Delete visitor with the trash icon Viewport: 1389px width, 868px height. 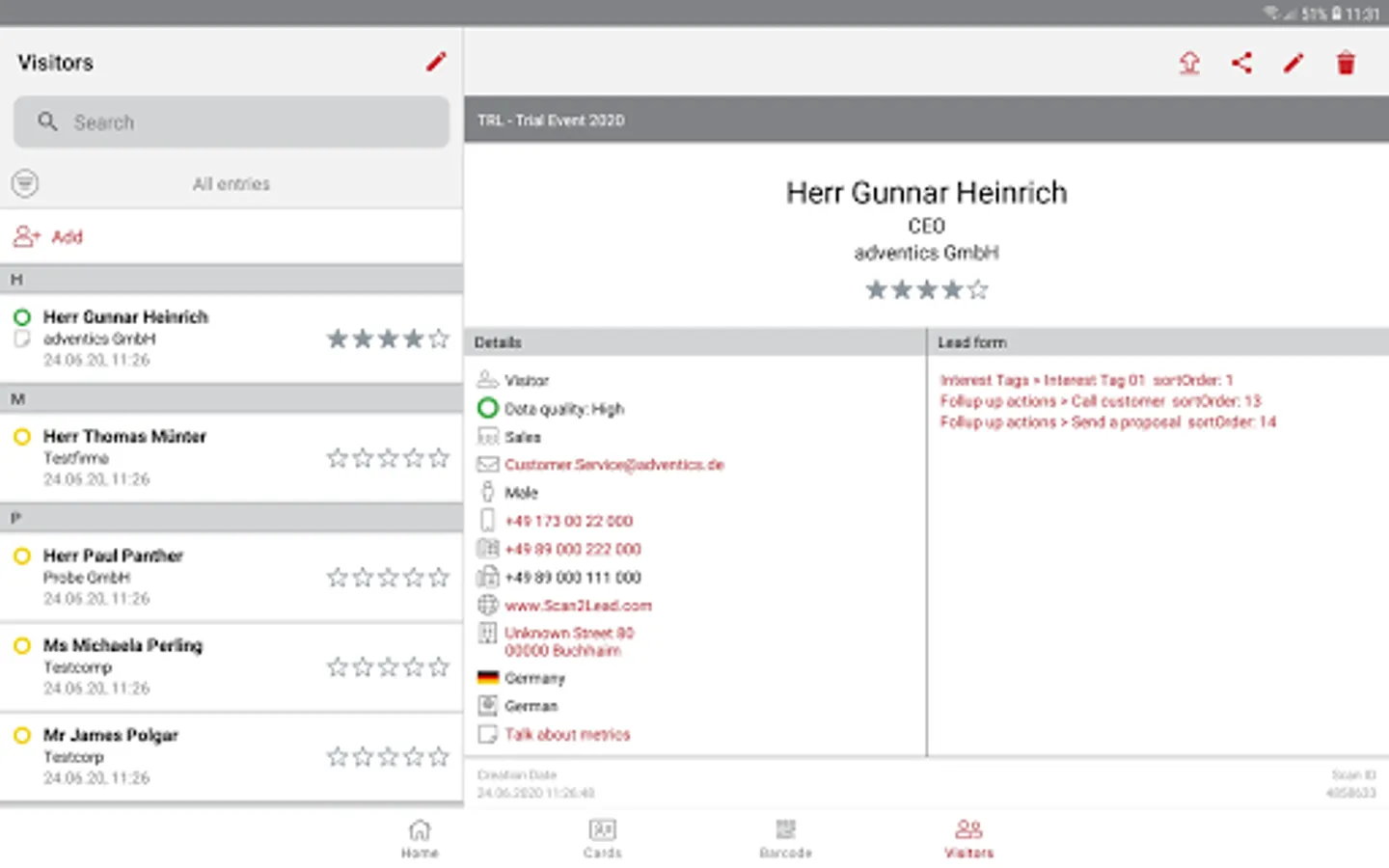1346,63
